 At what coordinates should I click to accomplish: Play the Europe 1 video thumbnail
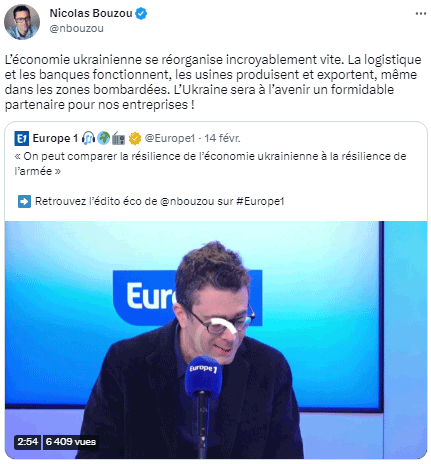point(216,339)
